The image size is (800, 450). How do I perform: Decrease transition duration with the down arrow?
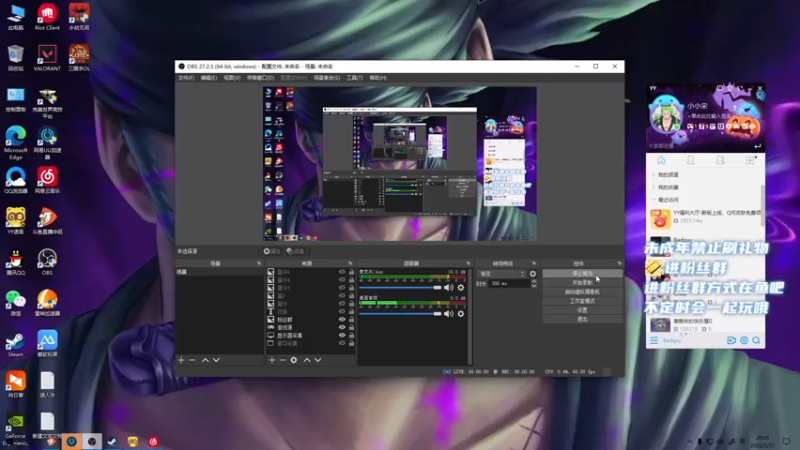click(x=534, y=286)
